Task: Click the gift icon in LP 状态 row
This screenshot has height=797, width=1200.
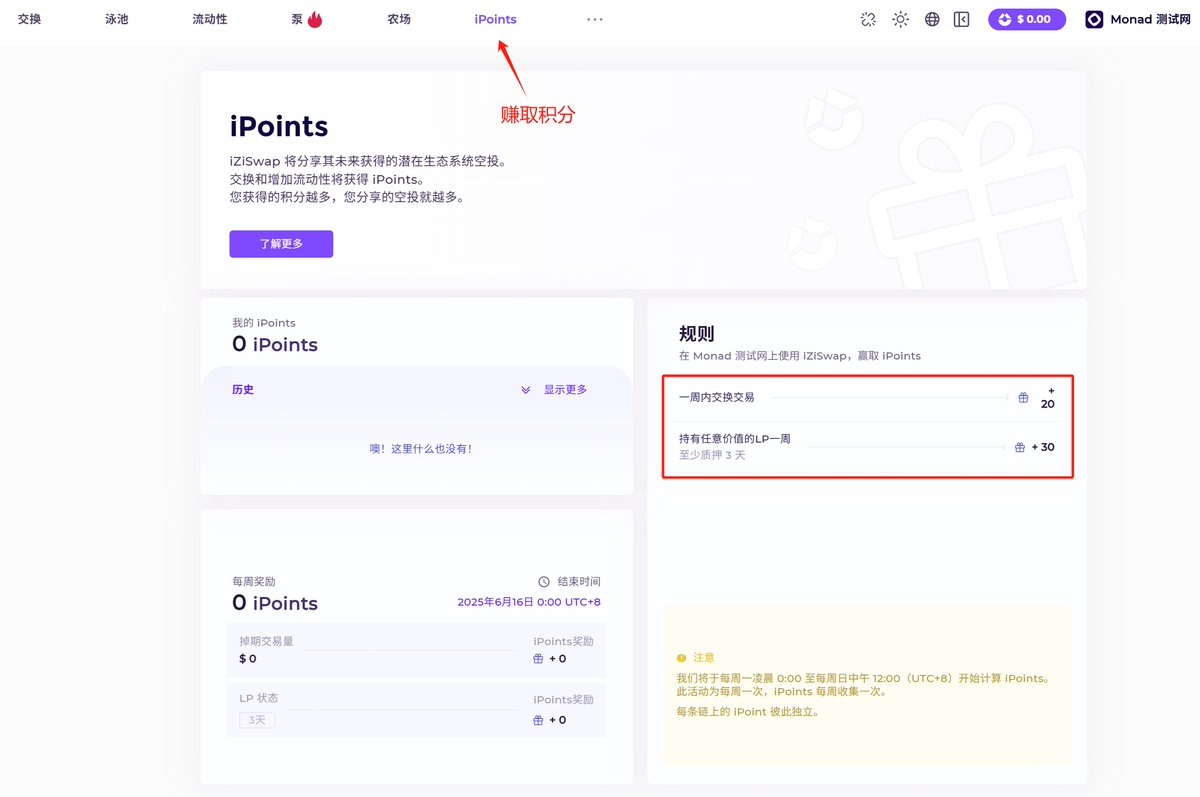Action: coord(538,720)
